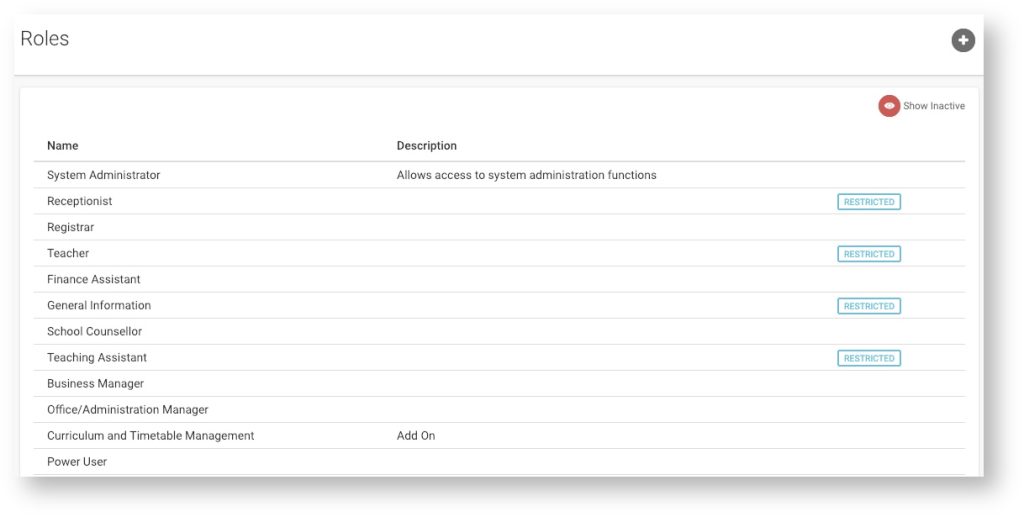Select the Power User role

click(76, 462)
